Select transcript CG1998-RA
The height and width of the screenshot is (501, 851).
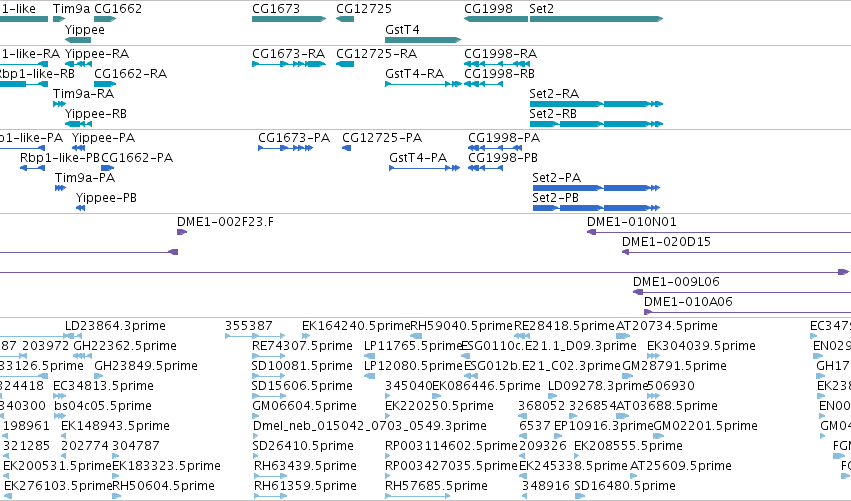click(x=497, y=64)
